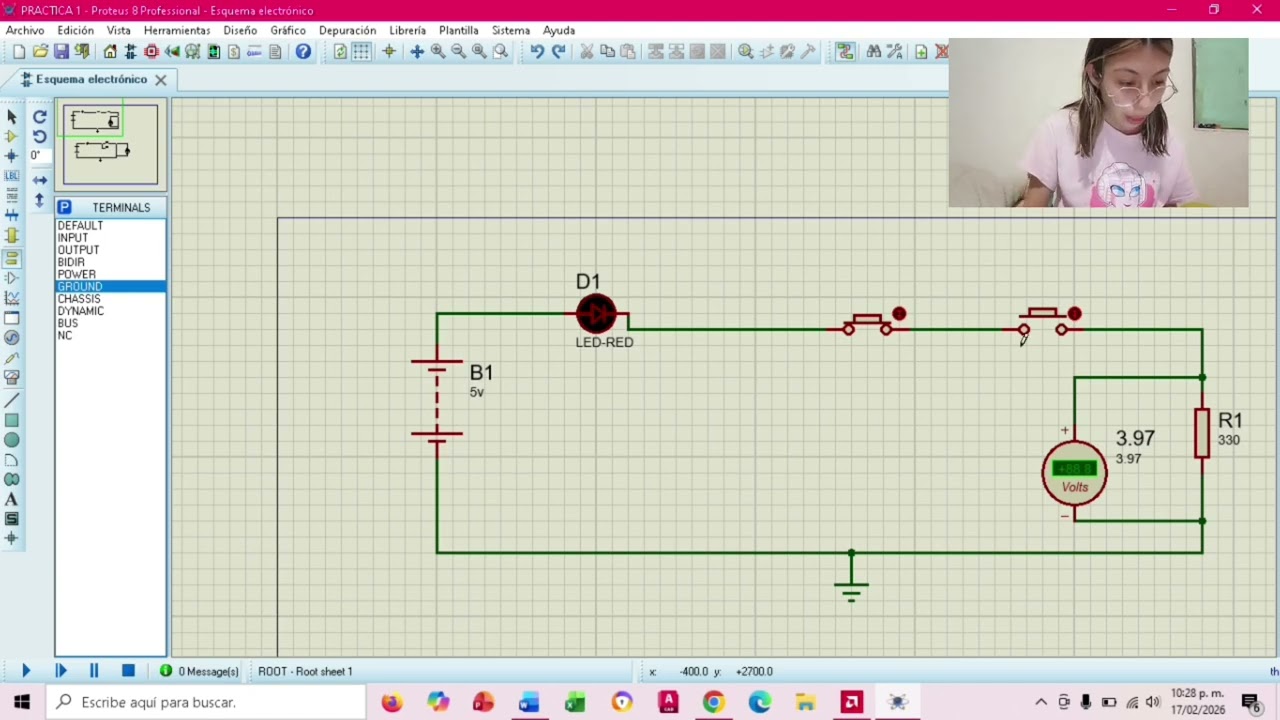Rotate anticlockwise using the rotation arrow icon
The height and width of the screenshot is (720, 1280).
[40, 137]
